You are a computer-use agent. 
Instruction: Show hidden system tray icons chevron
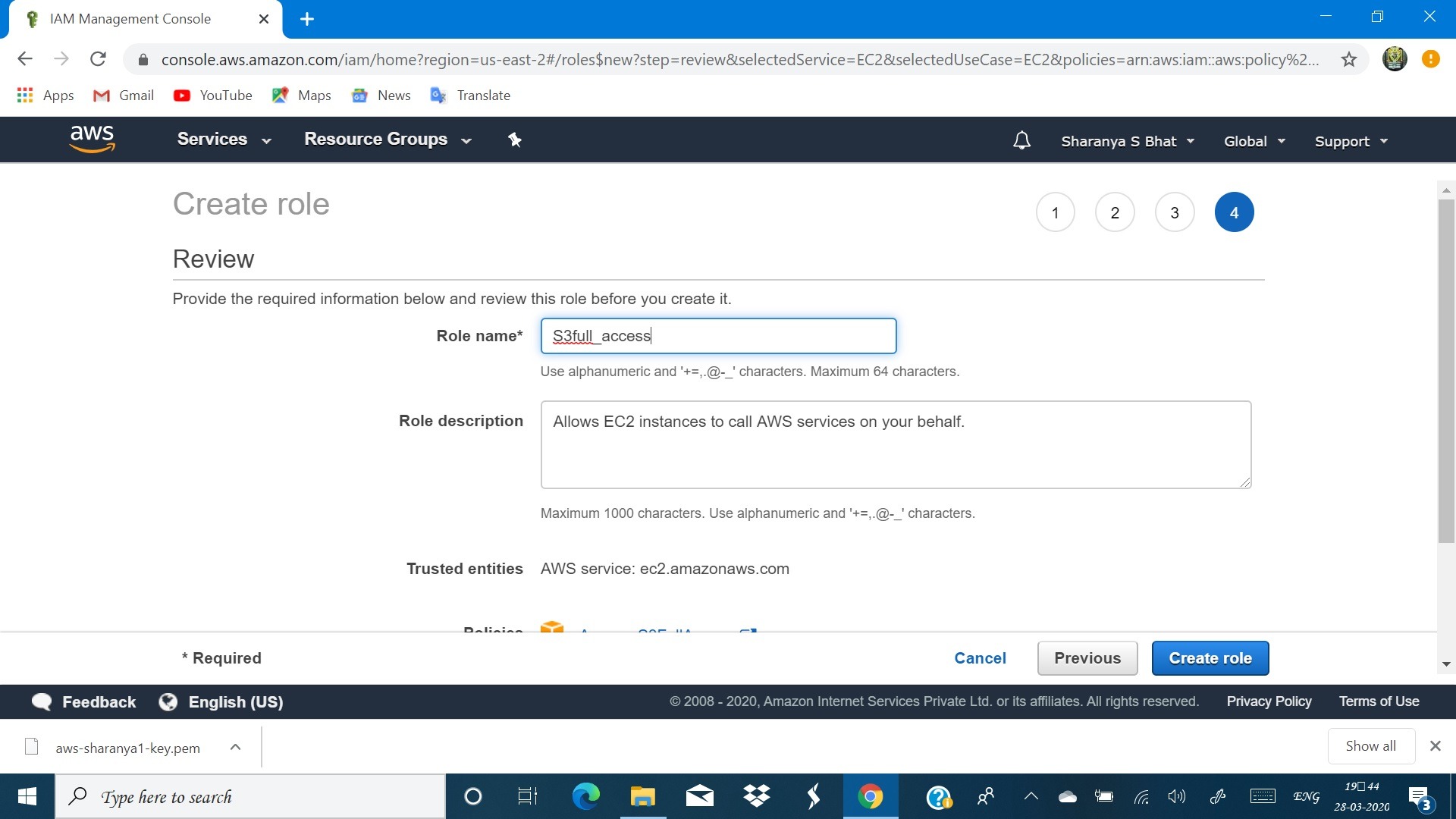[1031, 796]
